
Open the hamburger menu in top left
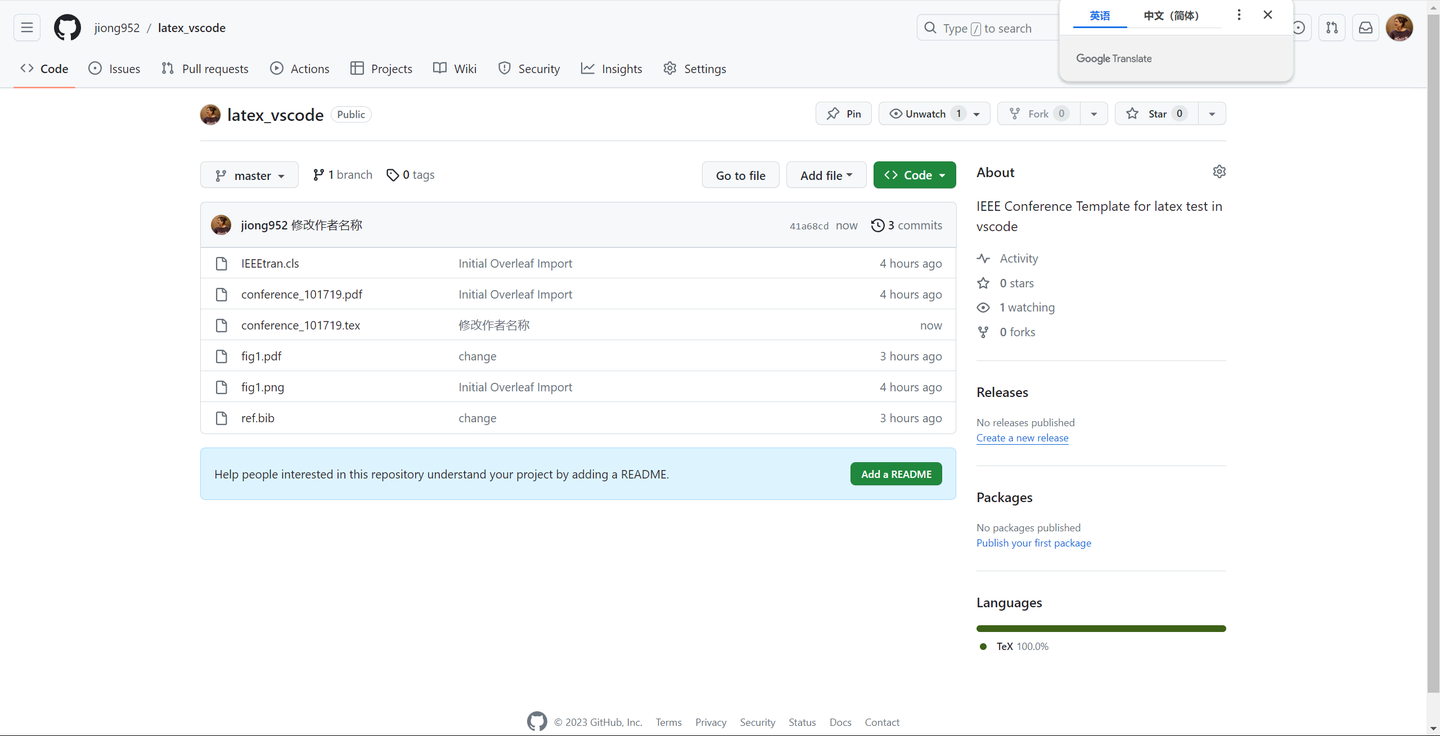(x=26, y=27)
